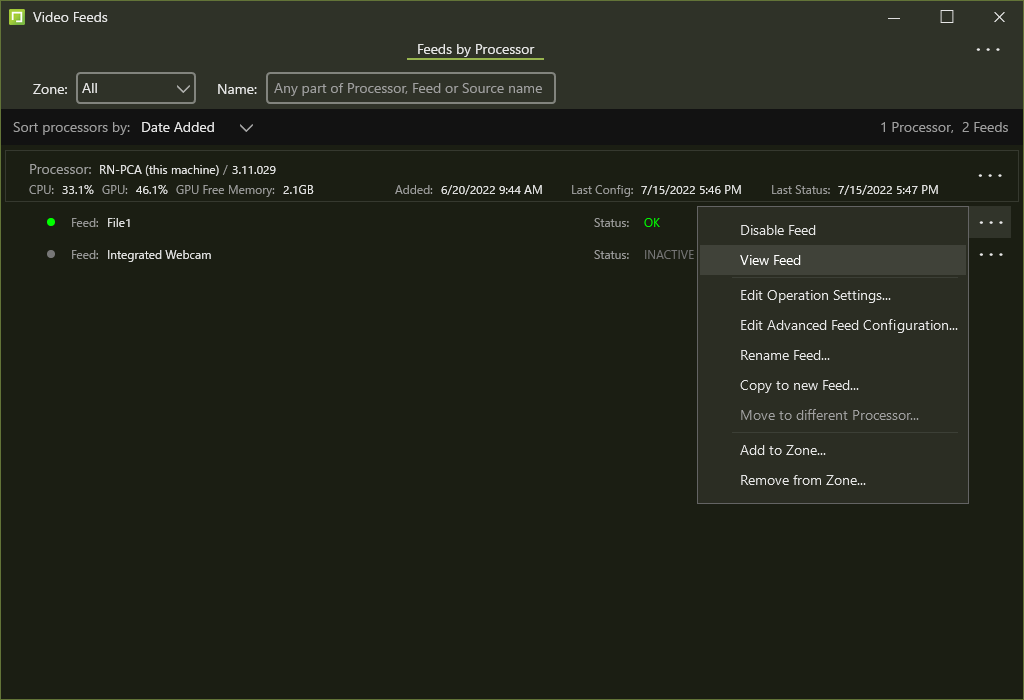Select Edit Operation Settings menu entry
Image resolution: width=1024 pixels, height=700 pixels.
click(815, 295)
